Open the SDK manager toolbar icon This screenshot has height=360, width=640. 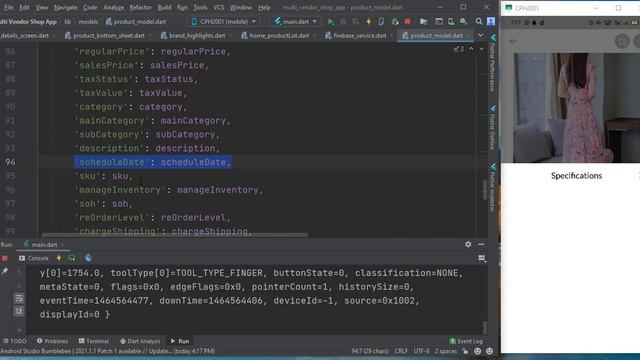(x=464, y=21)
